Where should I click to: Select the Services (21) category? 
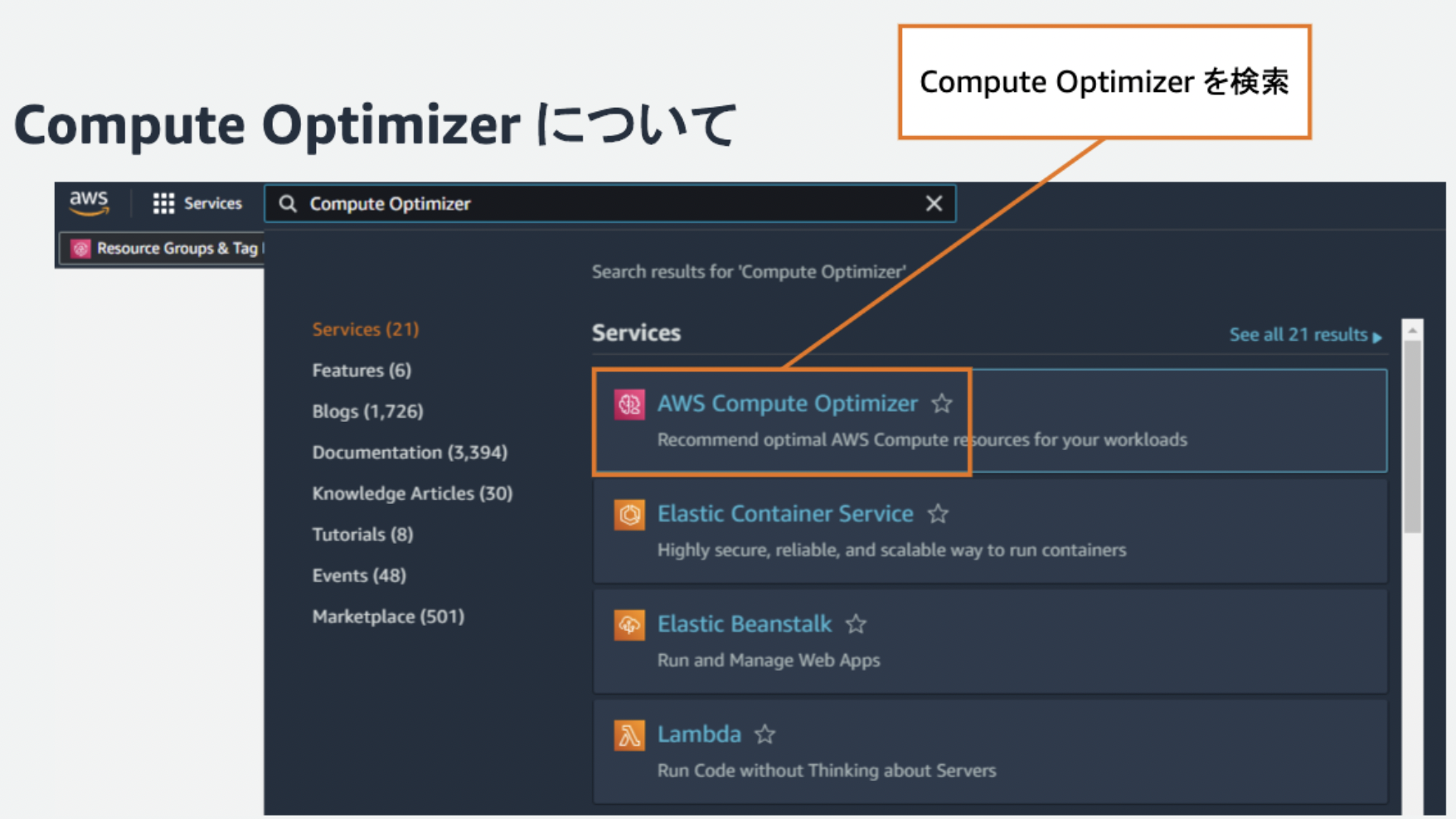click(x=366, y=329)
